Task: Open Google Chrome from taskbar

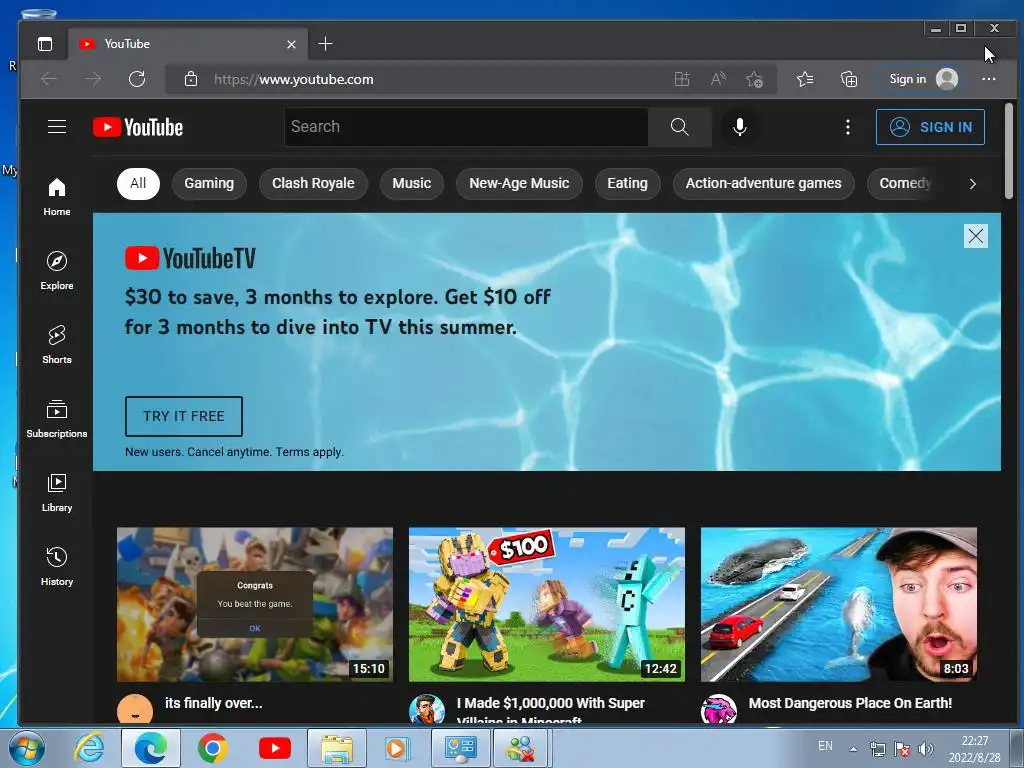Action: click(212, 748)
